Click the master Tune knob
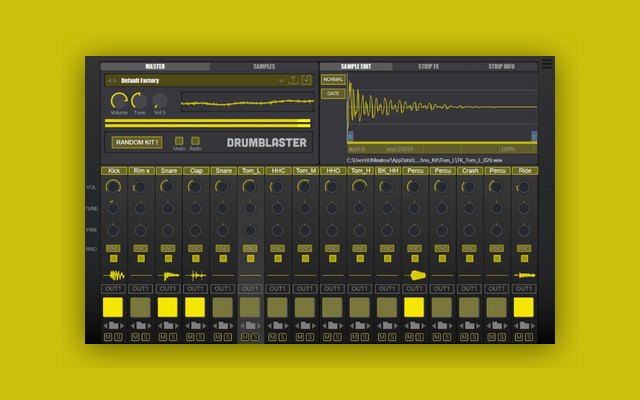This screenshot has height=400, width=640. 139,100
